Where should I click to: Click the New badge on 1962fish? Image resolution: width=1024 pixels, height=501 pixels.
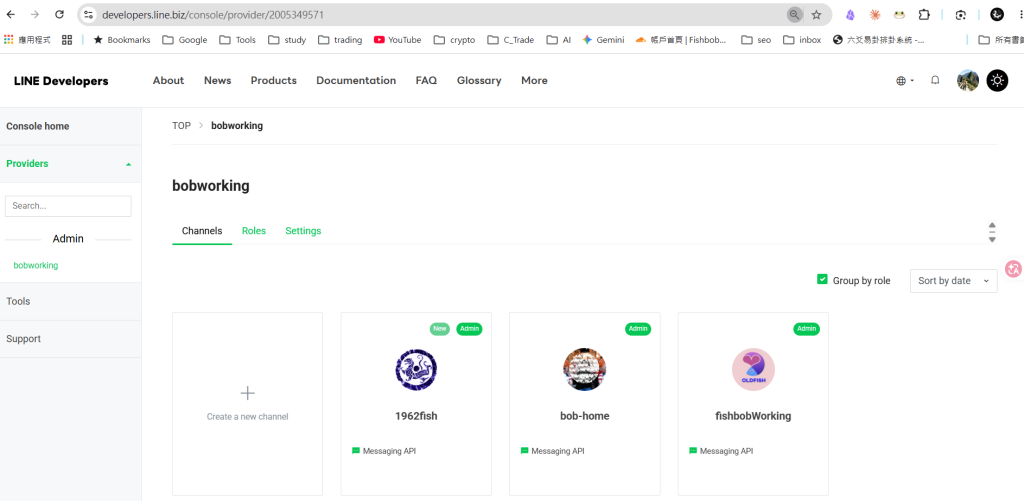click(440, 329)
